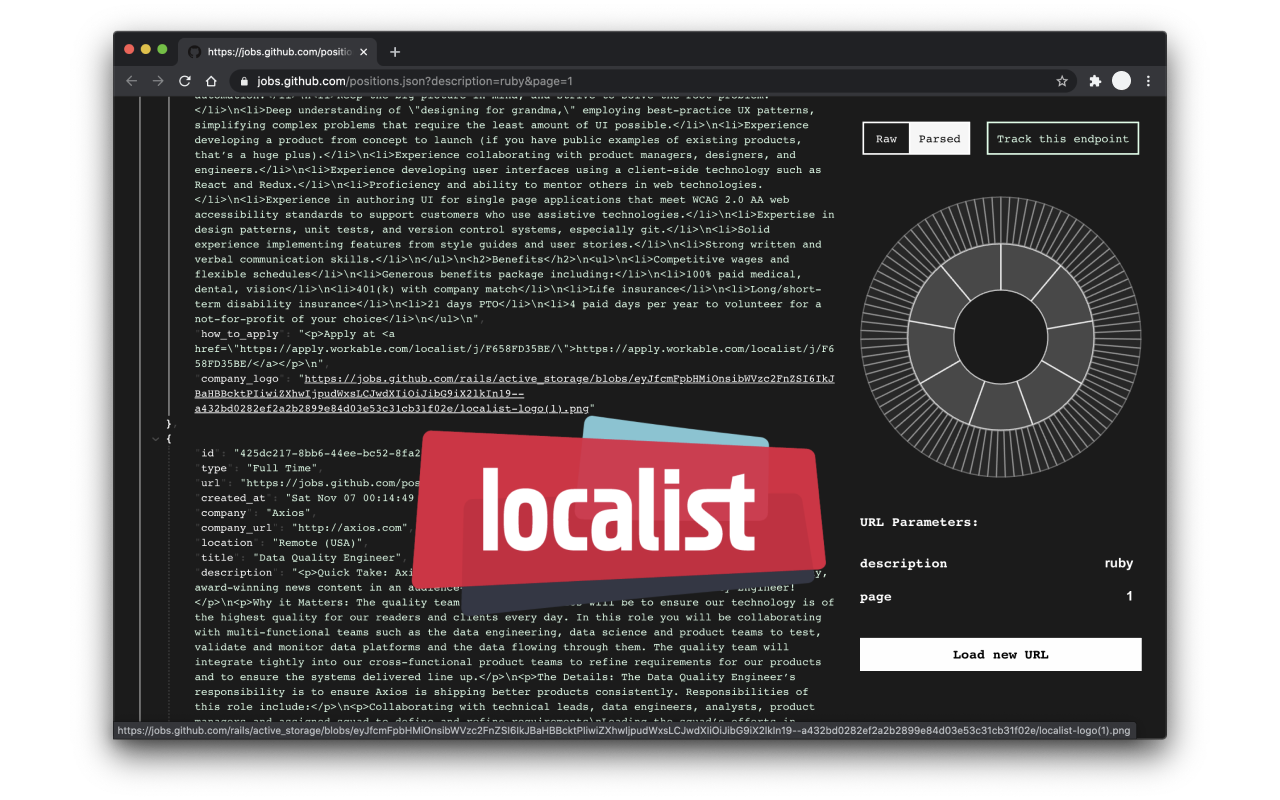The width and height of the screenshot is (1280, 800).
Task: Go forward in browser history
Action: coord(158,81)
